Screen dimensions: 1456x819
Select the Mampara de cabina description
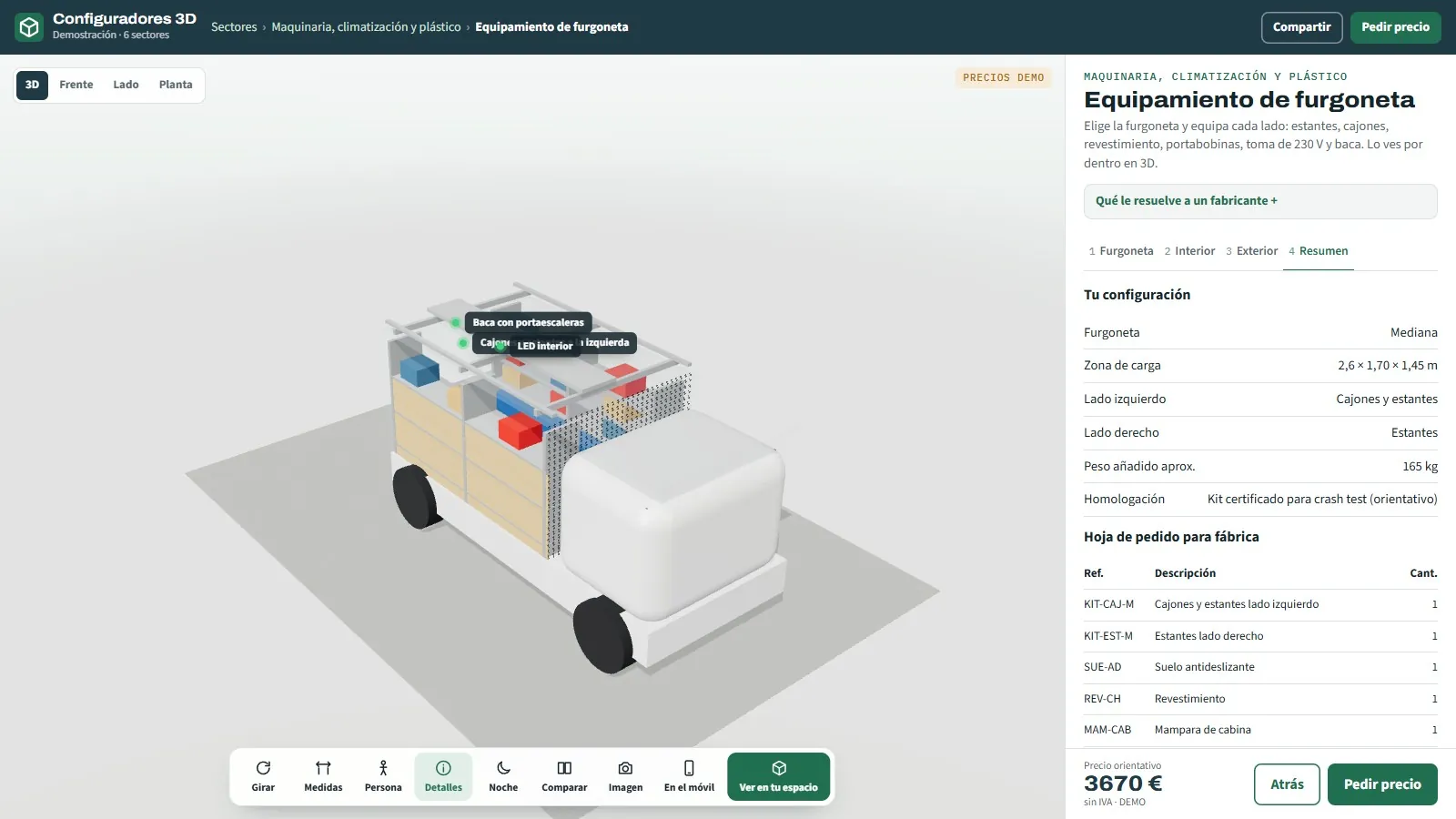[x=1203, y=730]
